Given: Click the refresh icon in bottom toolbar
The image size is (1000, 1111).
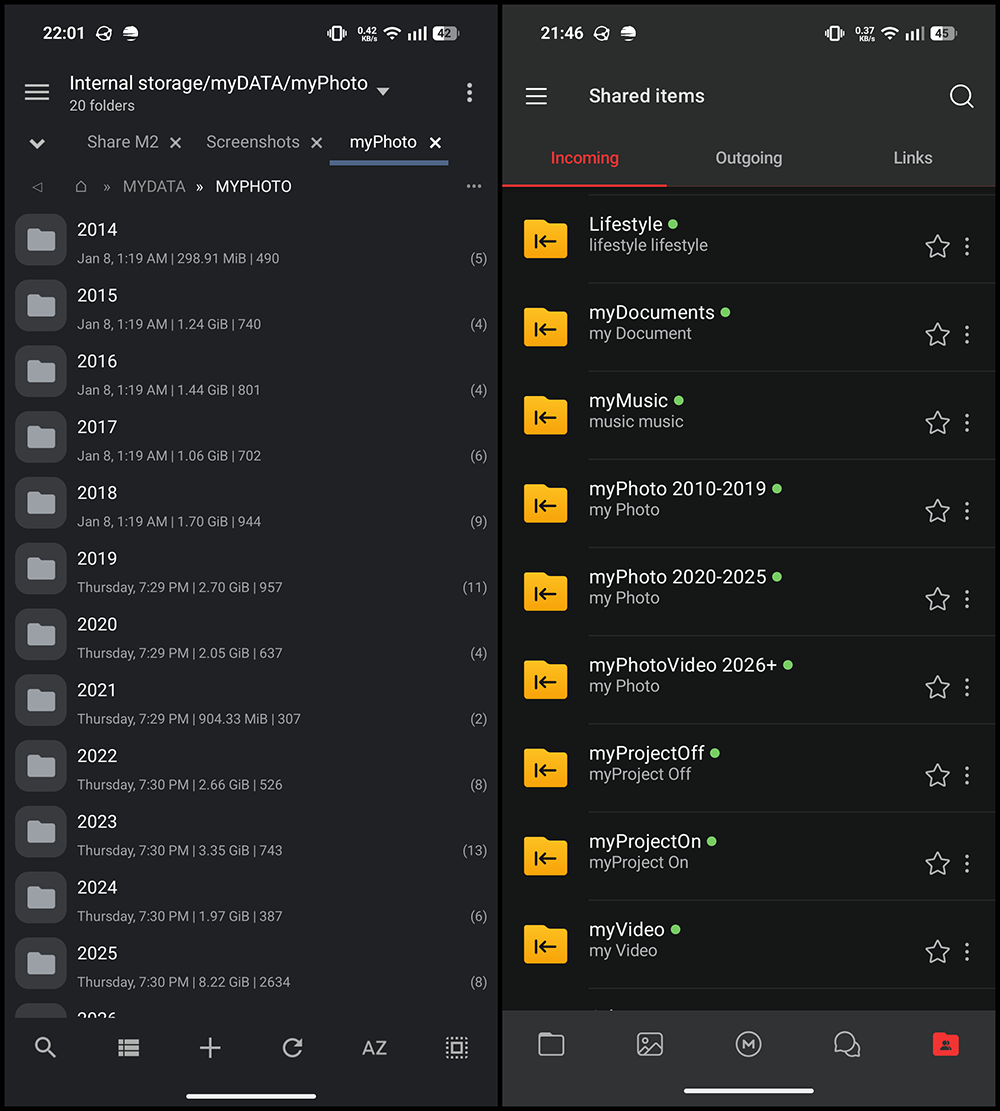Looking at the screenshot, I should [292, 1047].
